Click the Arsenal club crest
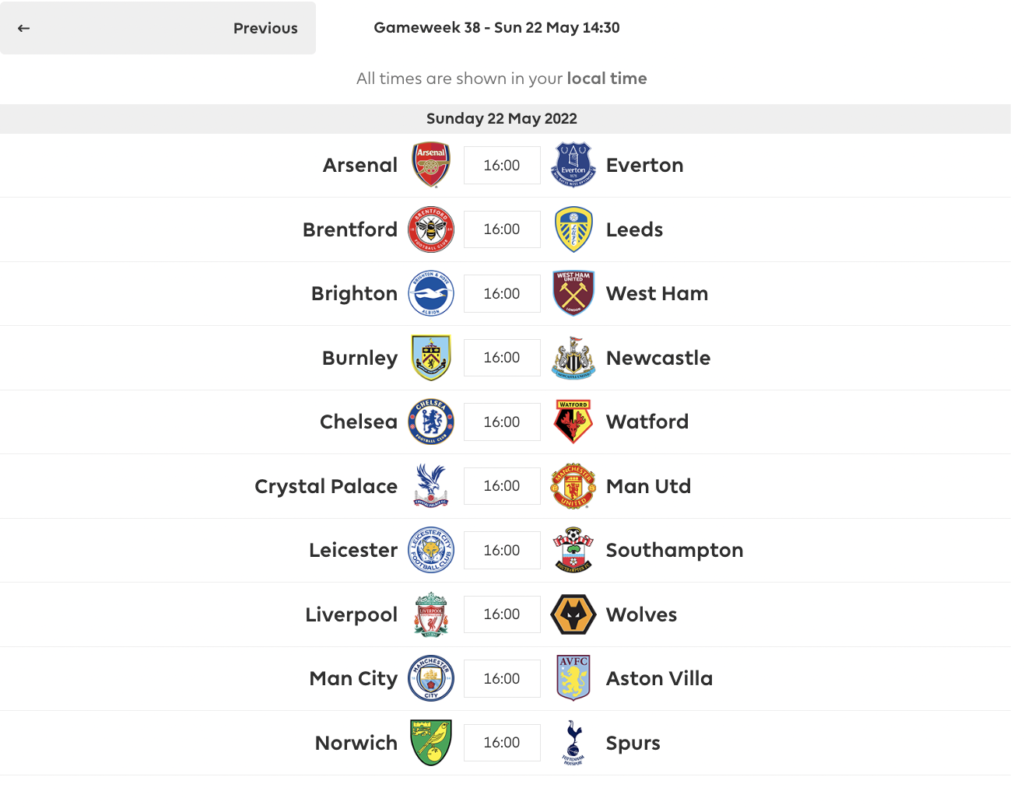This screenshot has height=812, width=1024. coord(431,165)
